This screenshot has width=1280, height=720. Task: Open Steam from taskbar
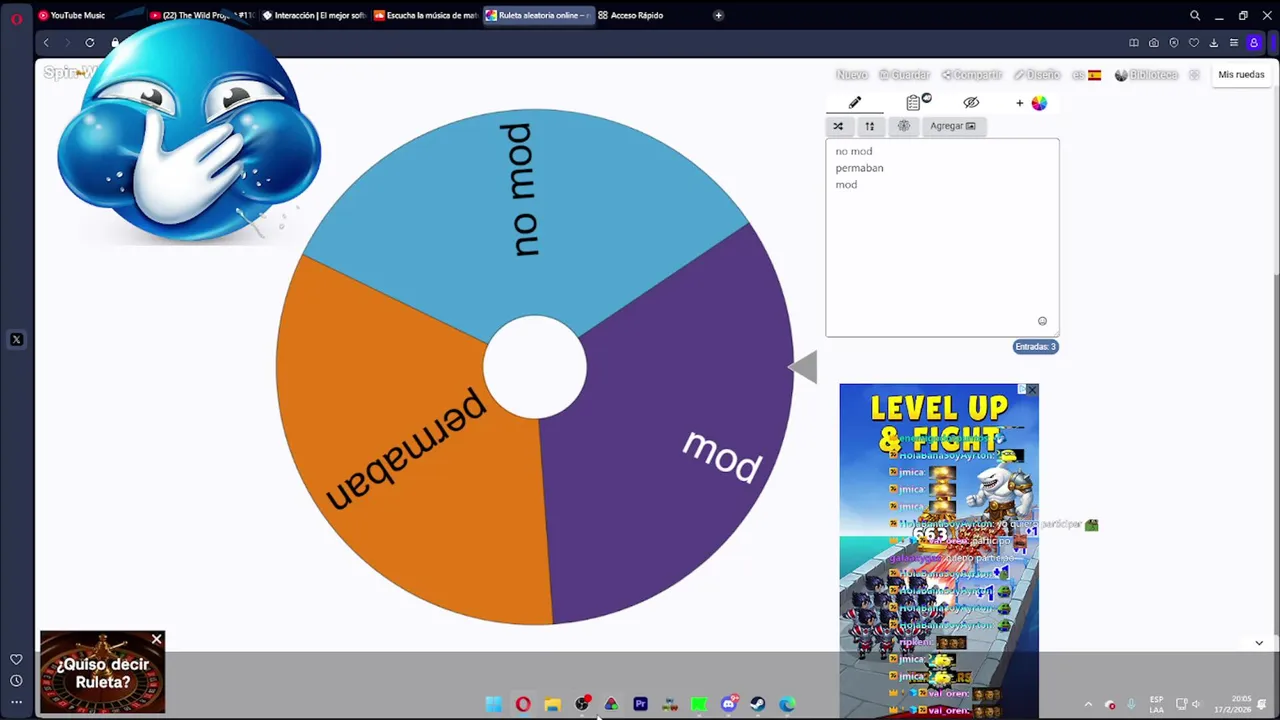pos(758,704)
